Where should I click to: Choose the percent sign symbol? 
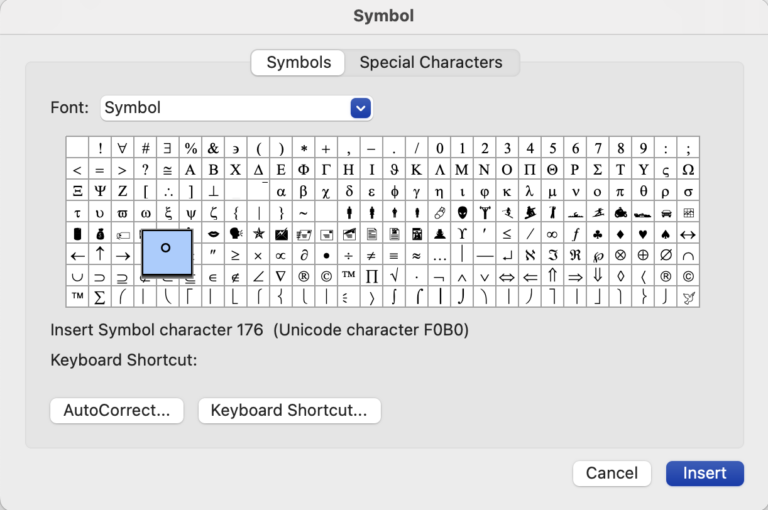coord(191,148)
